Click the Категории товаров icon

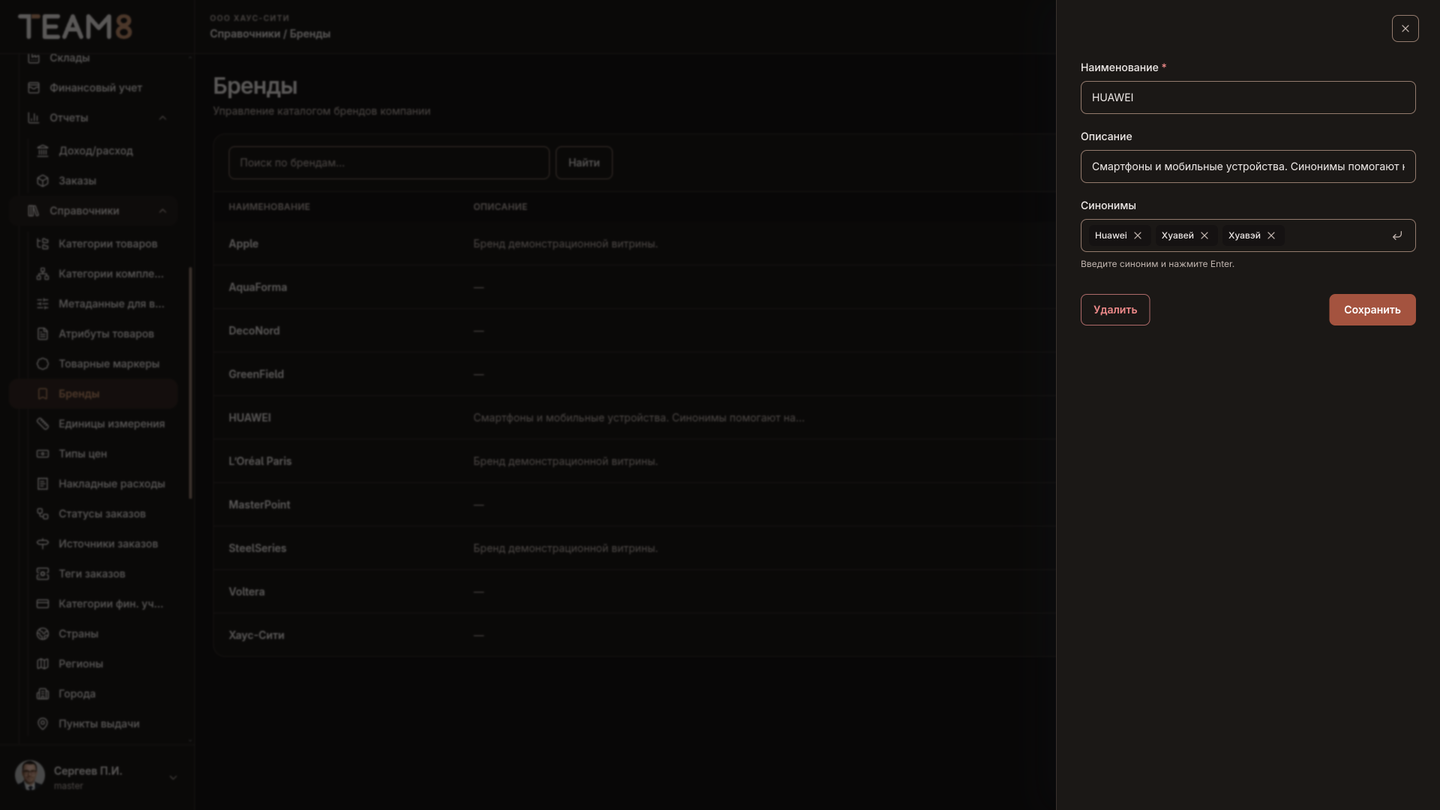coord(42,244)
